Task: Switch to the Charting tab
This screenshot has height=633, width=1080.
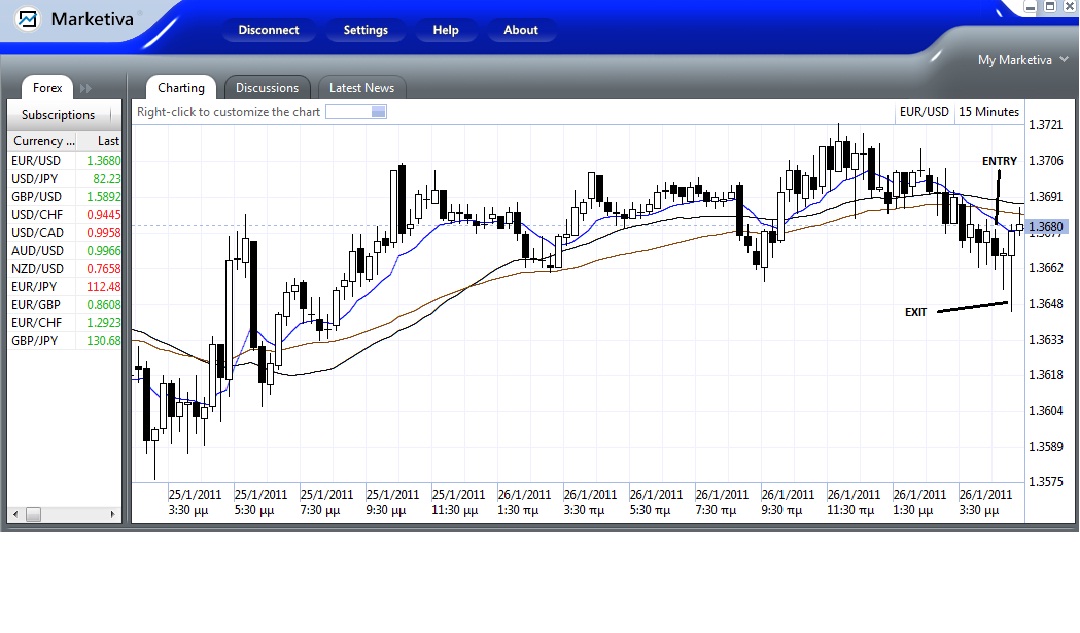Action: point(181,87)
